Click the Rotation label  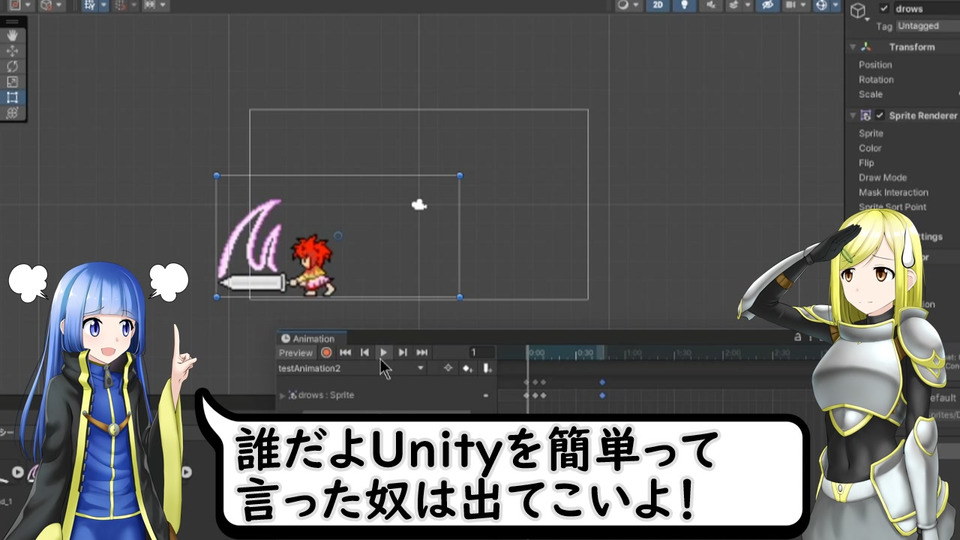coord(876,80)
